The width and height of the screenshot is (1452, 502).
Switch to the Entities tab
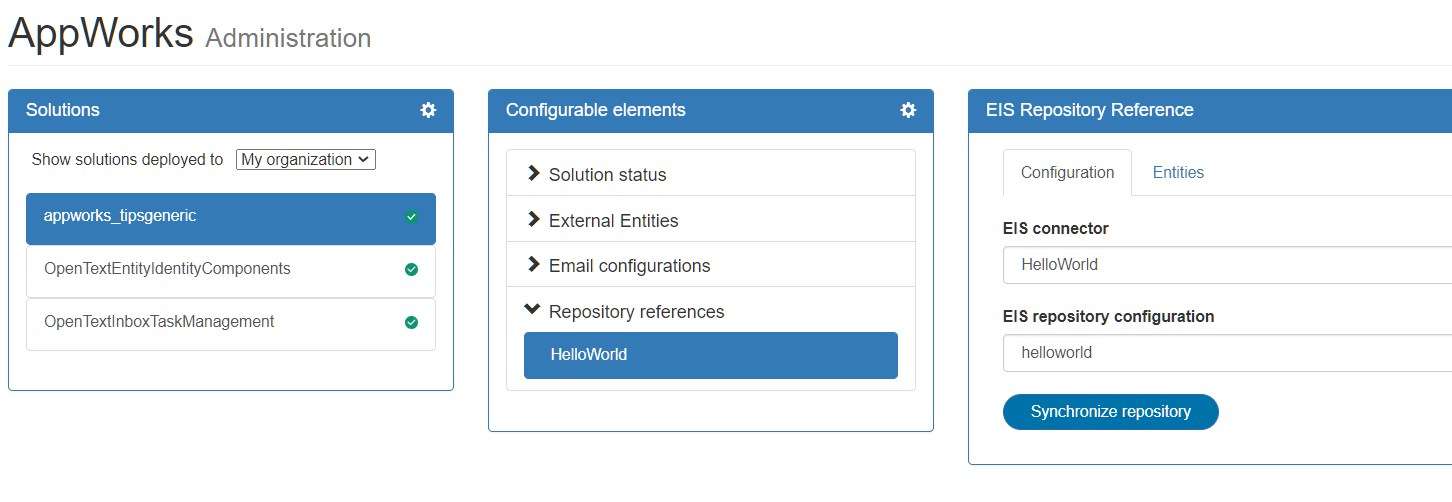coord(1178,172)
